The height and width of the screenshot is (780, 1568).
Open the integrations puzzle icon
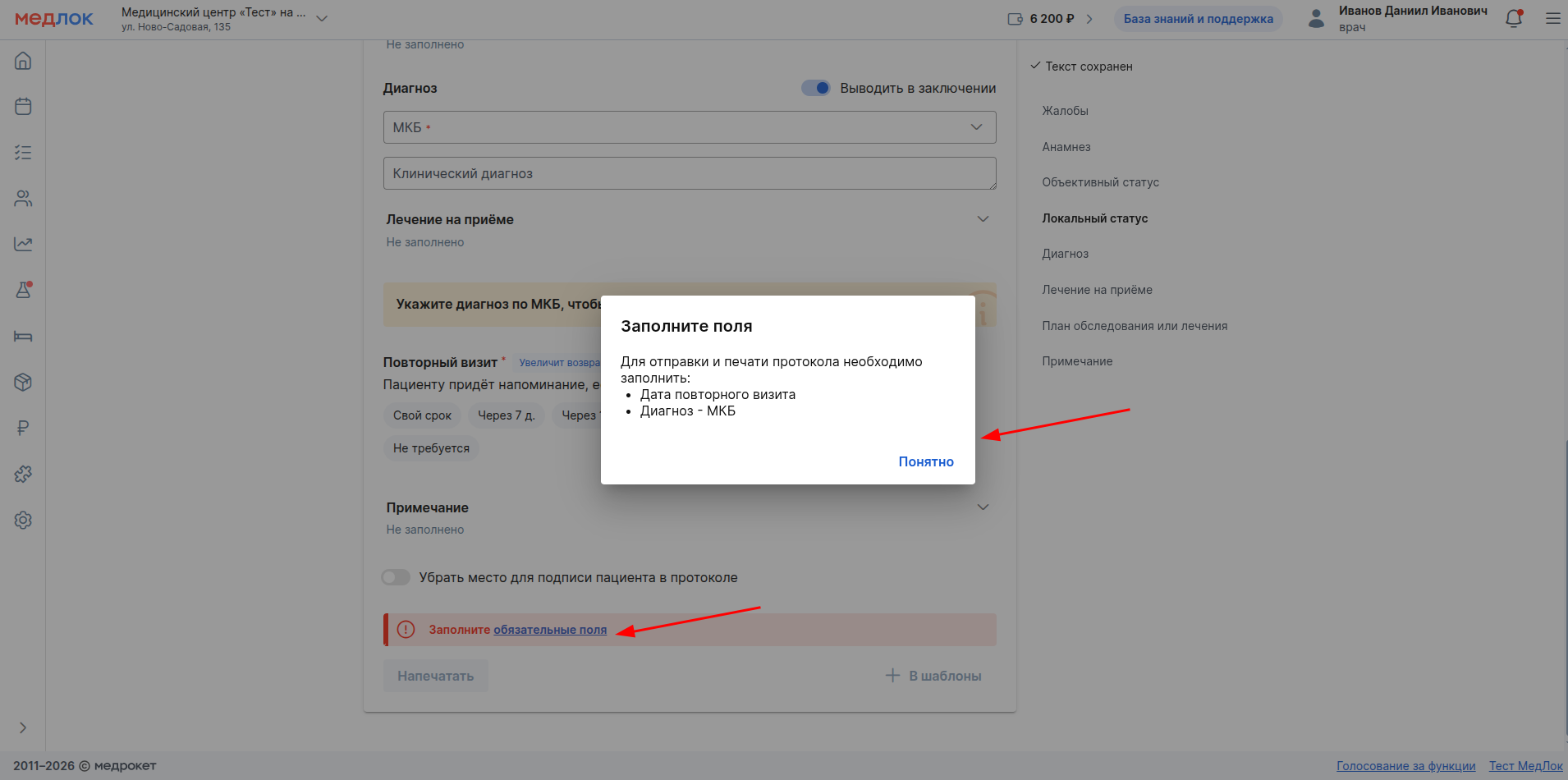pyautogui.click(x=23, y=474)
